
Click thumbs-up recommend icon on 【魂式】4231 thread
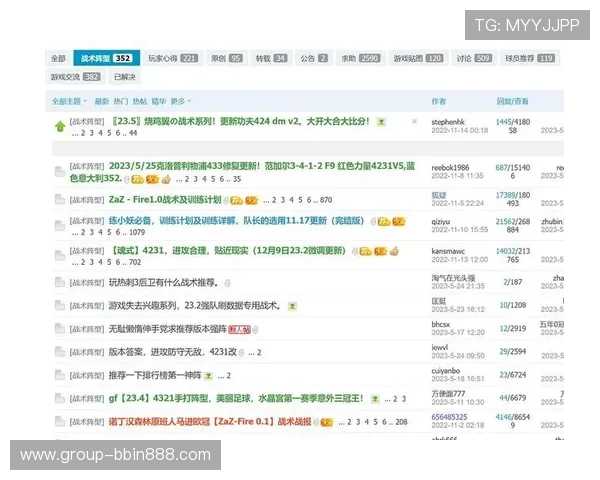pyautogui.click(x=394, y=251)
